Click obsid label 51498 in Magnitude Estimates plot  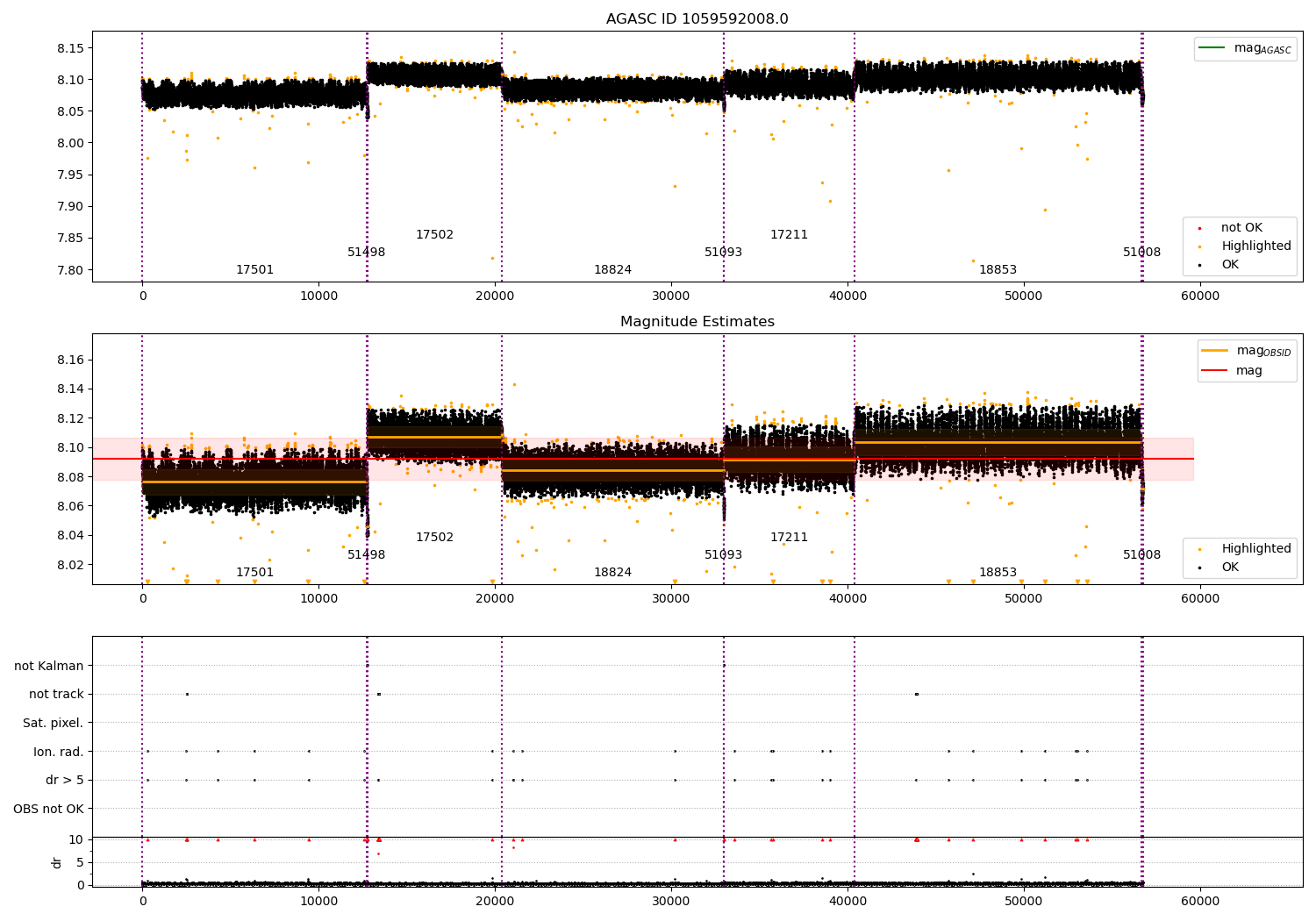(x=367, y=555)
